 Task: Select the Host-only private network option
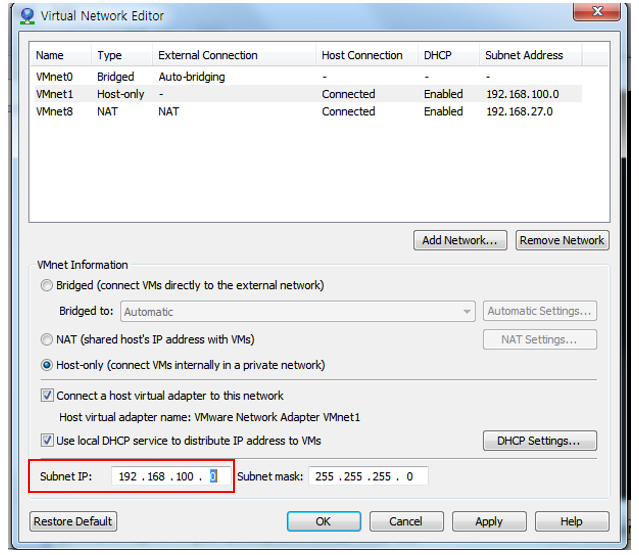[x=47, y=365]
